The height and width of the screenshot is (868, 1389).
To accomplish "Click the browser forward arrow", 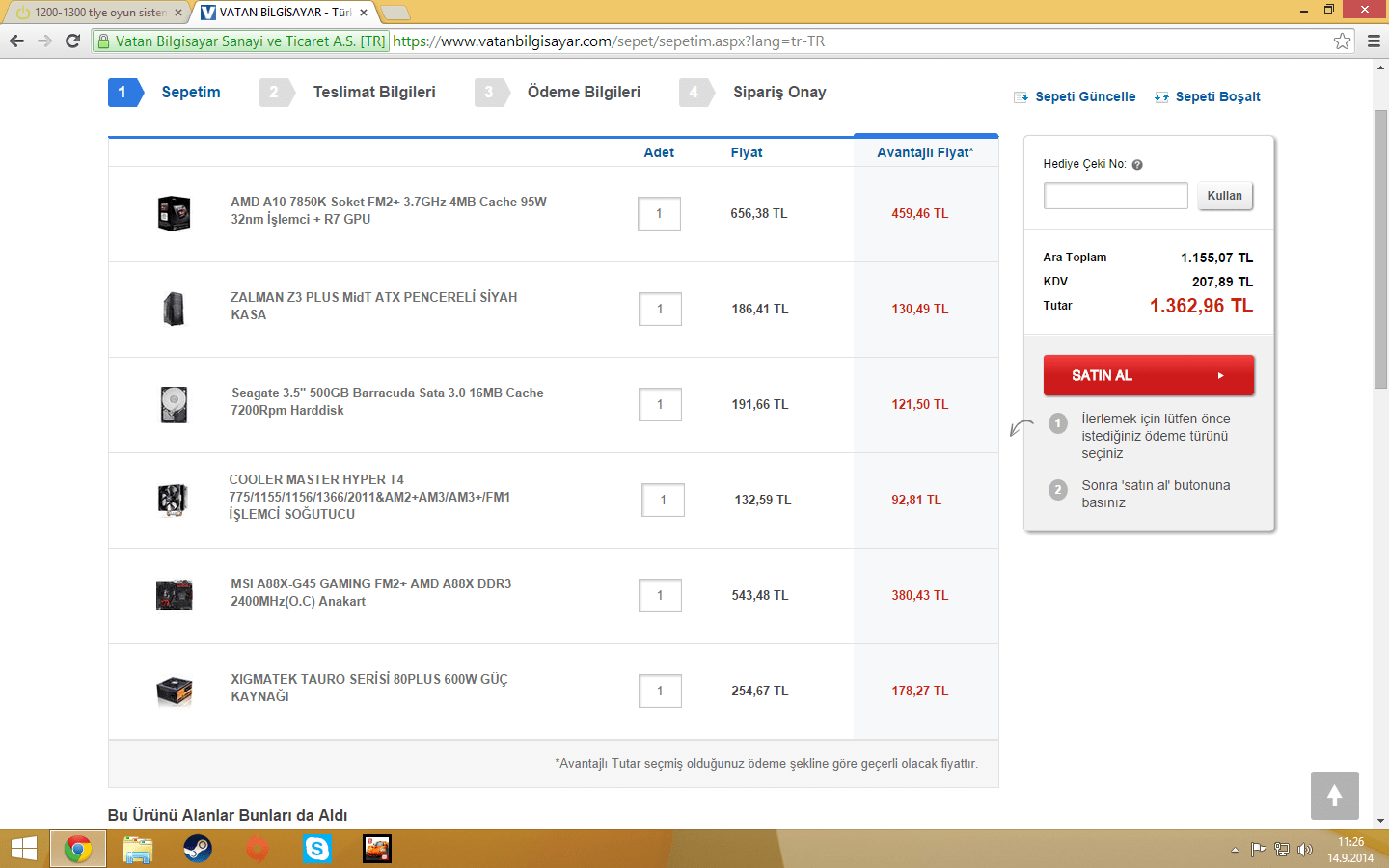I will click(44, 41).
